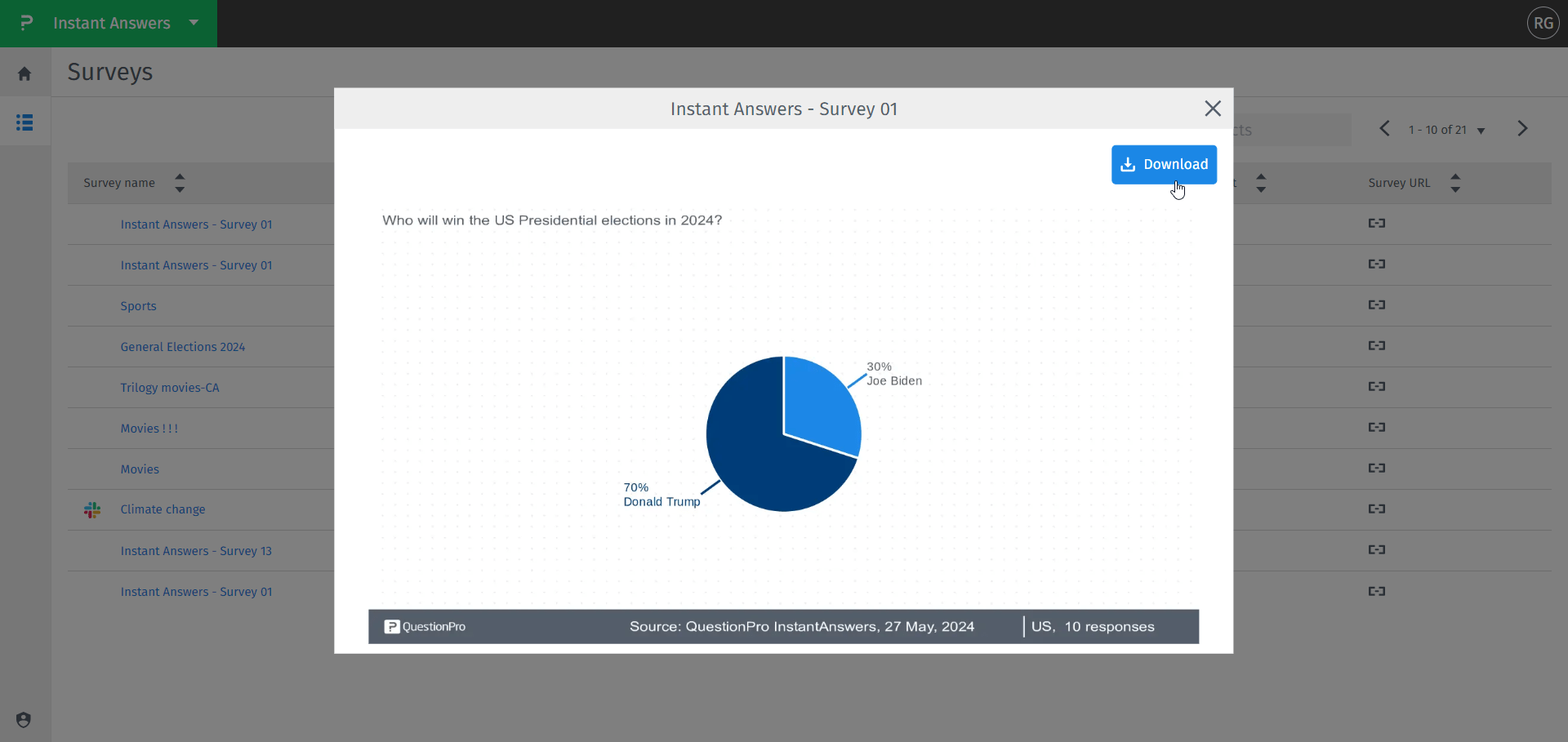Click the QuestionPro logo in the top bar
Image resolution: width=1568 pixels, height=742 pixels.
tap(24, 23)
